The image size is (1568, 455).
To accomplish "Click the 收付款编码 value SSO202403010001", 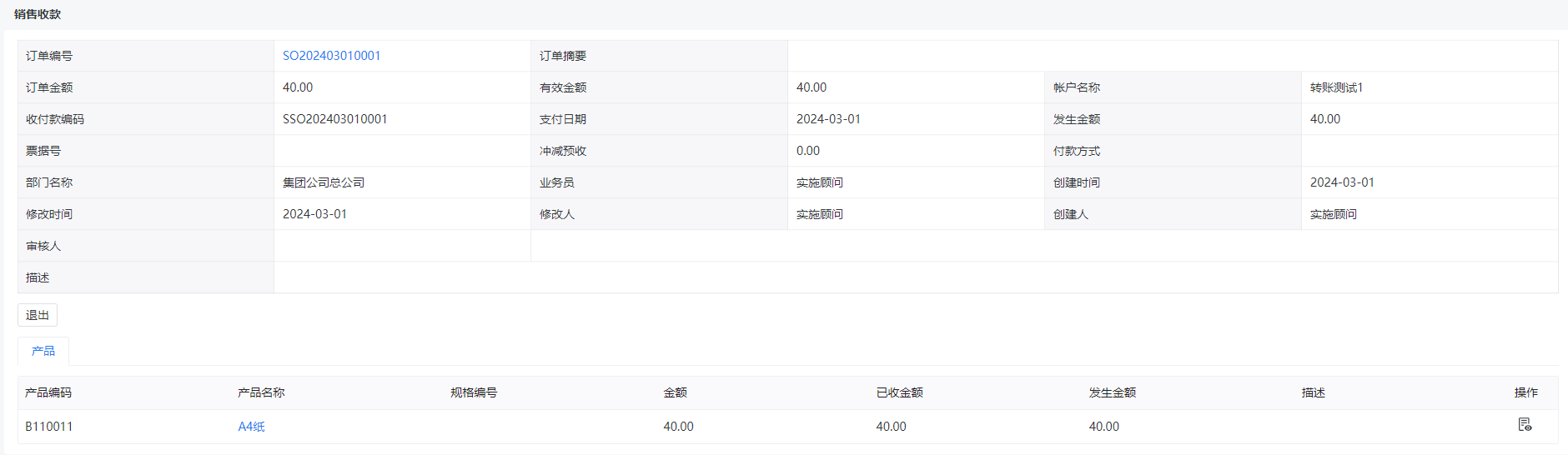I will (334, 119).
